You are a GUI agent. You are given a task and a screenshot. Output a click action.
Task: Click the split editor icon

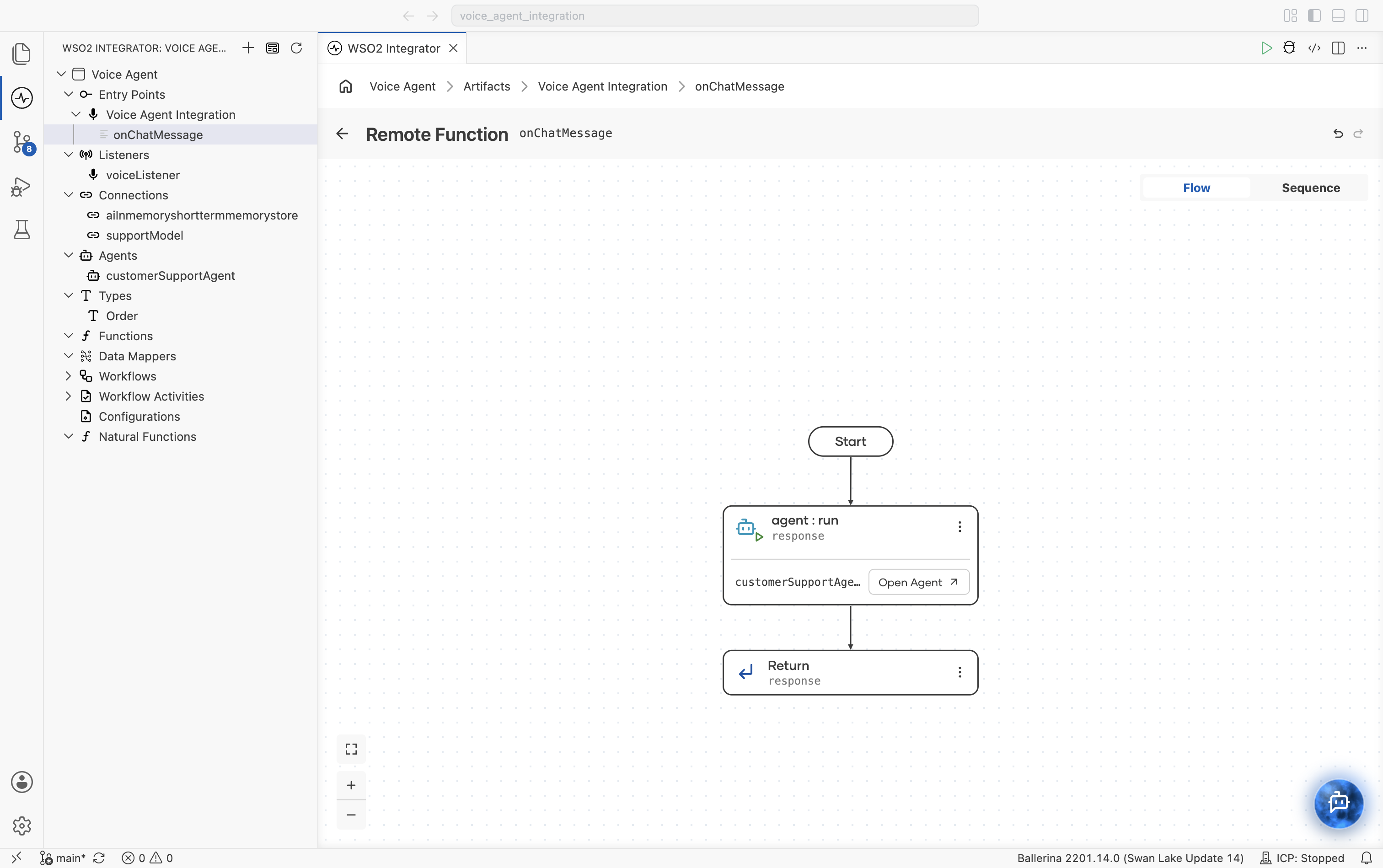(x=1338, y=48)
